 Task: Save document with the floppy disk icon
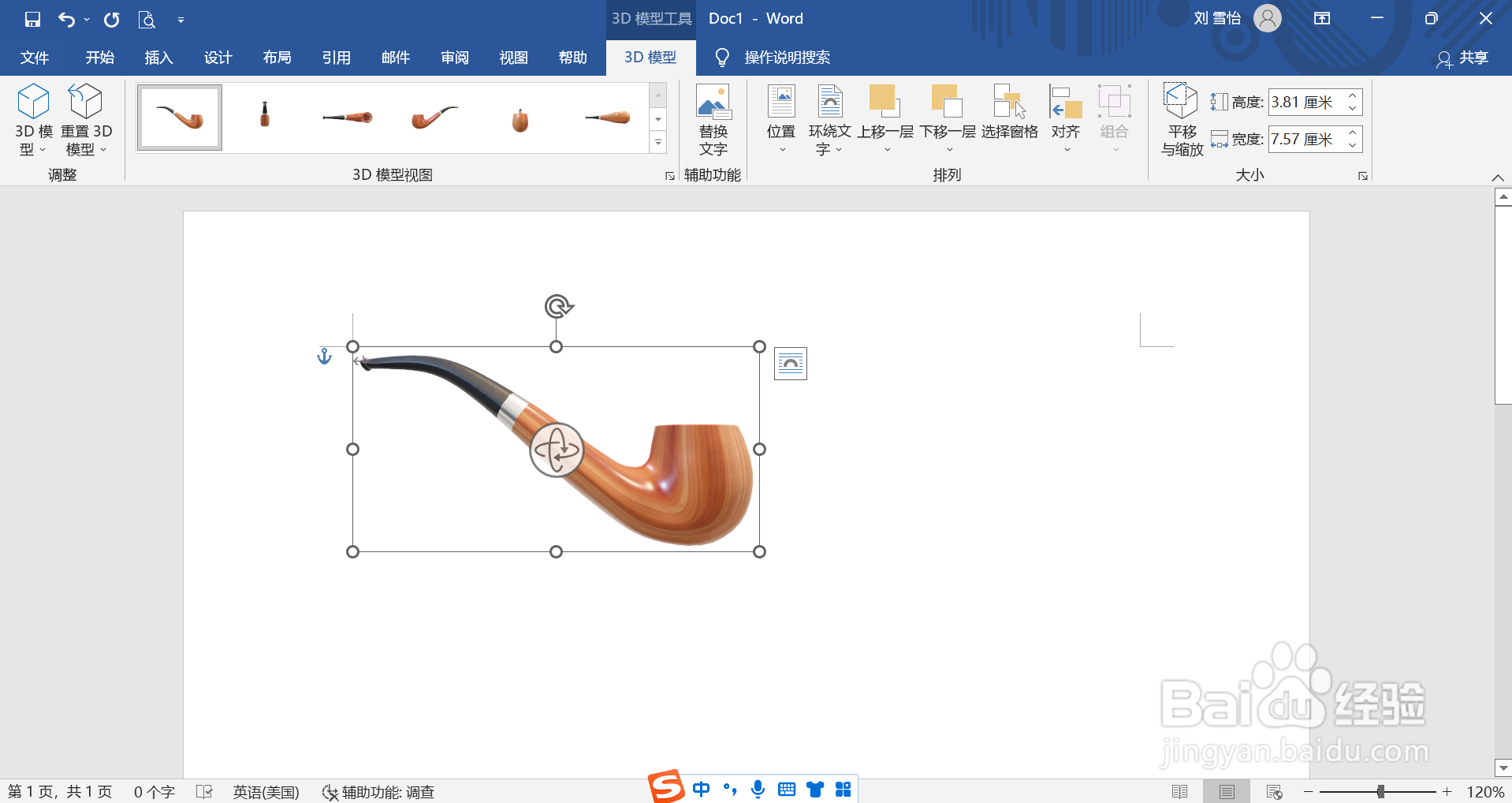point(32,19)
